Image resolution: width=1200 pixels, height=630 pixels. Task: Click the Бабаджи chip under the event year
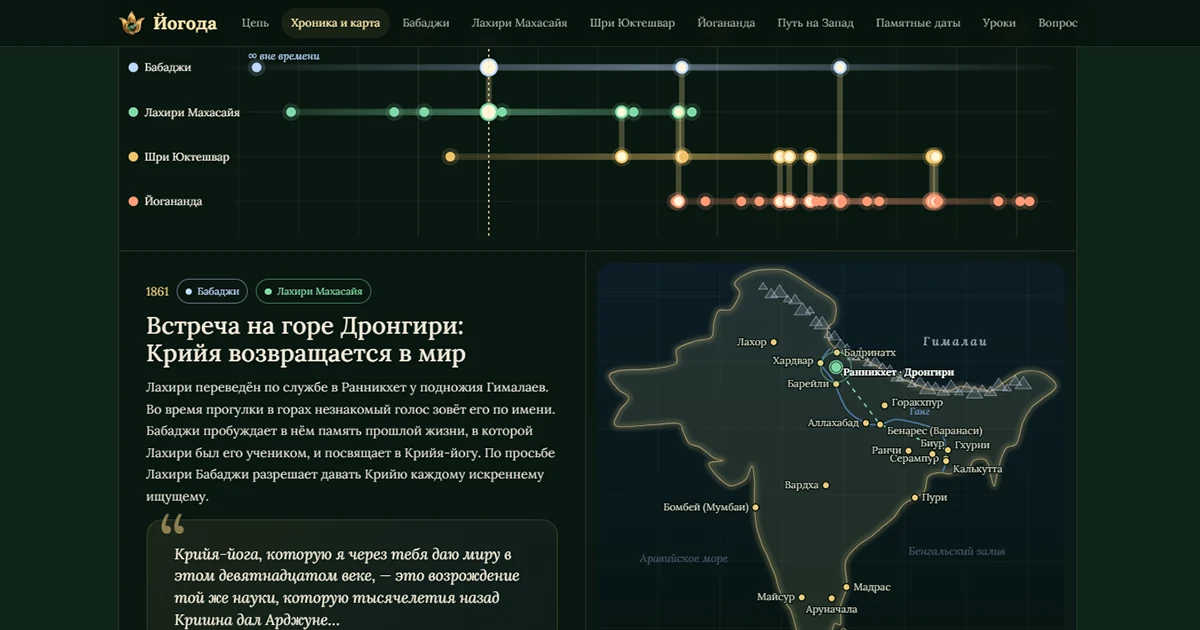(212, 291)
